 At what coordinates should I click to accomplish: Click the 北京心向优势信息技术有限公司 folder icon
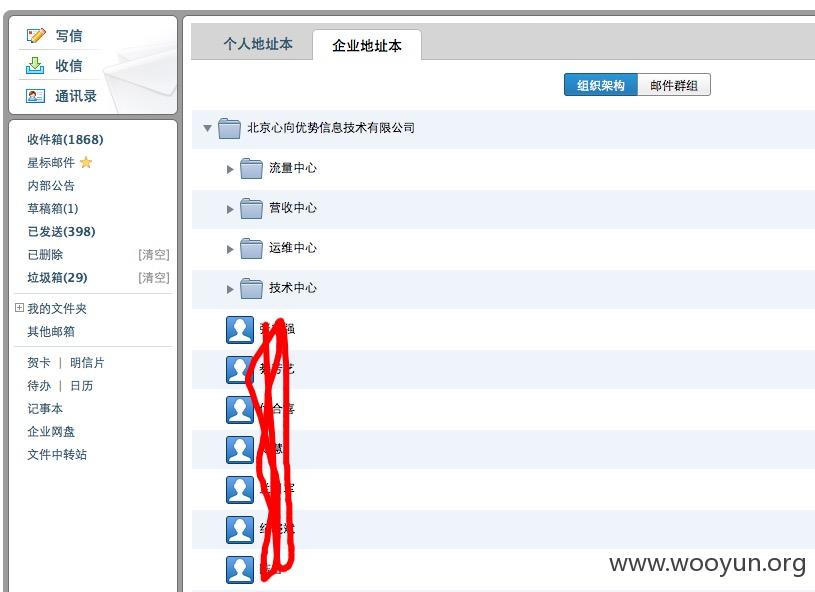click(229, 128)
